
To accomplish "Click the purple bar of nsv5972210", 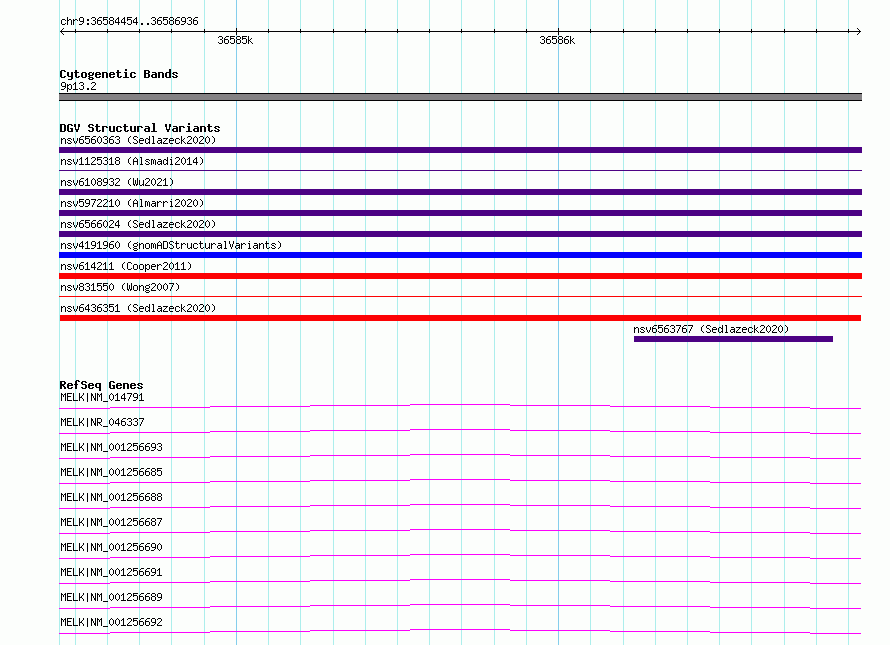I will (460, 213).
